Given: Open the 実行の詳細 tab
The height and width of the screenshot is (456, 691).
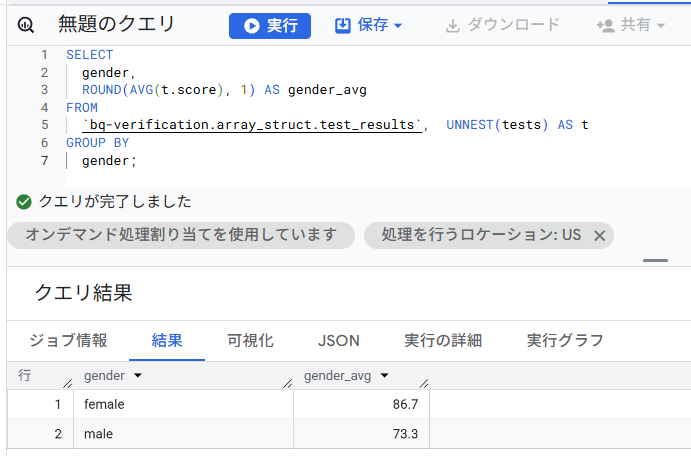Looking at the screenshot, I should pos(443,340).
